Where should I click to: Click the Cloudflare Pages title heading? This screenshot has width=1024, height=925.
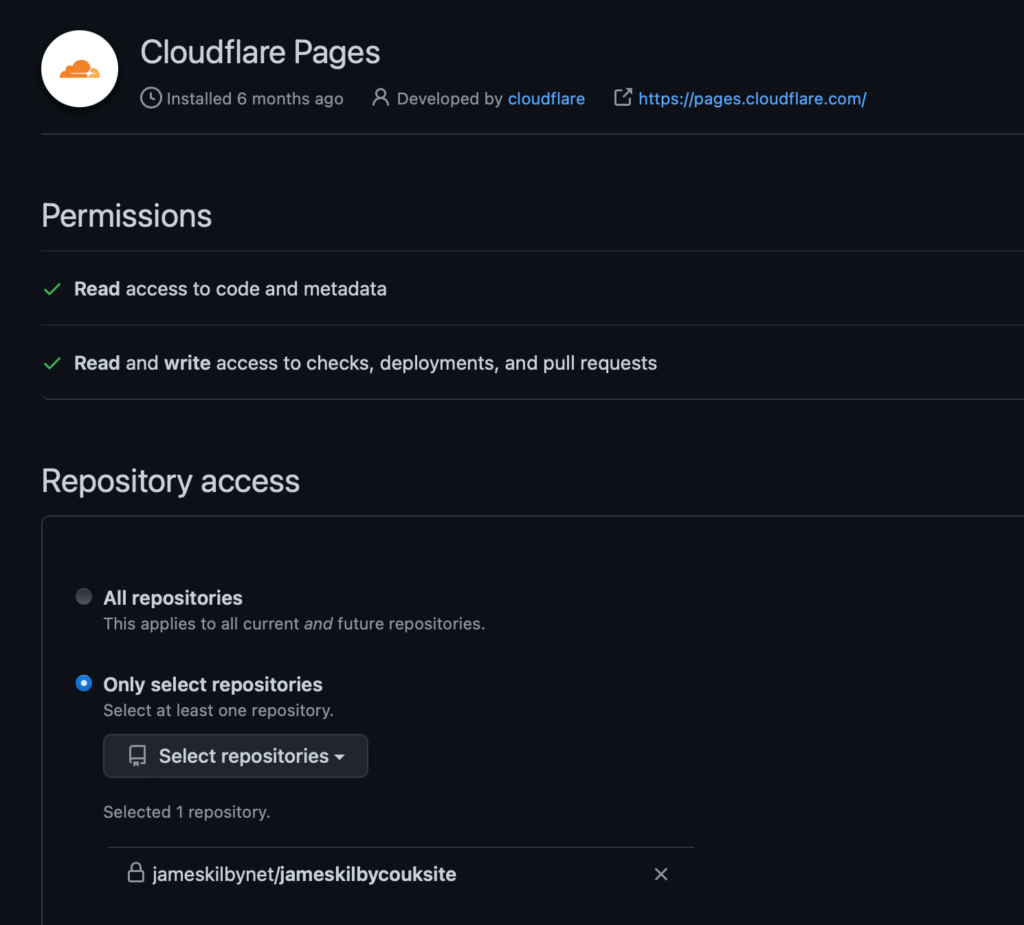260,52
